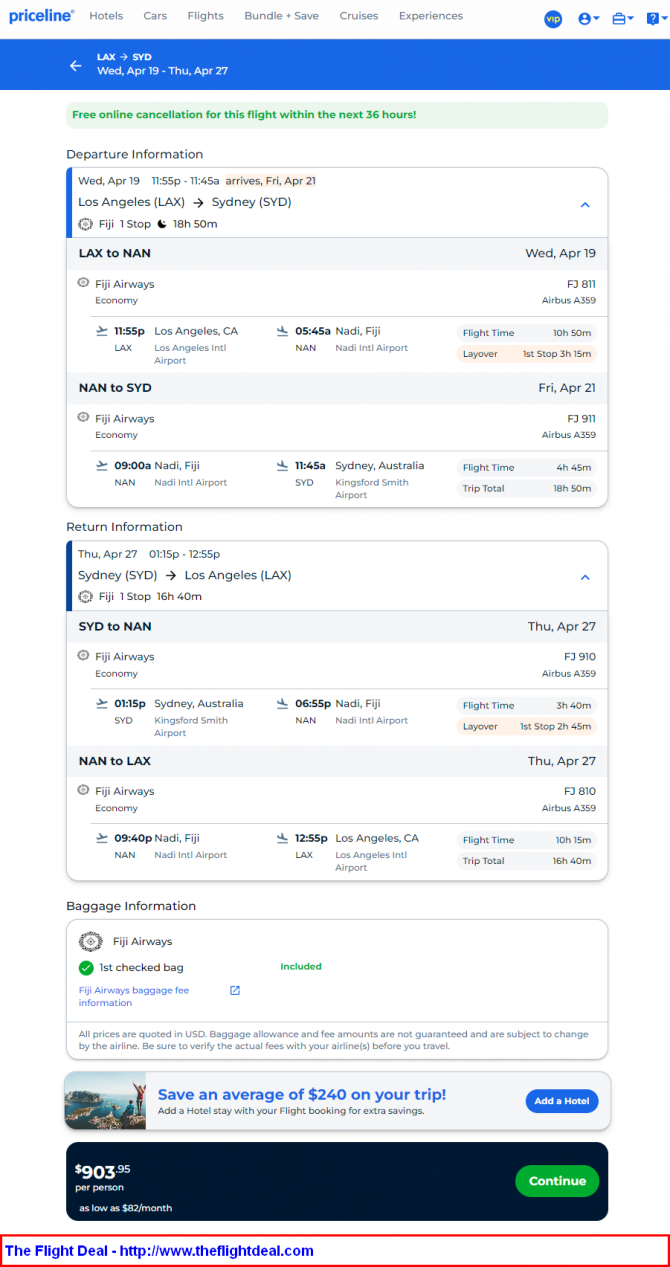Click the 'SYD to NAN' segment heading
Image resolution: width=670 pixels, height=1267 pixels.
tap(115, 626)
